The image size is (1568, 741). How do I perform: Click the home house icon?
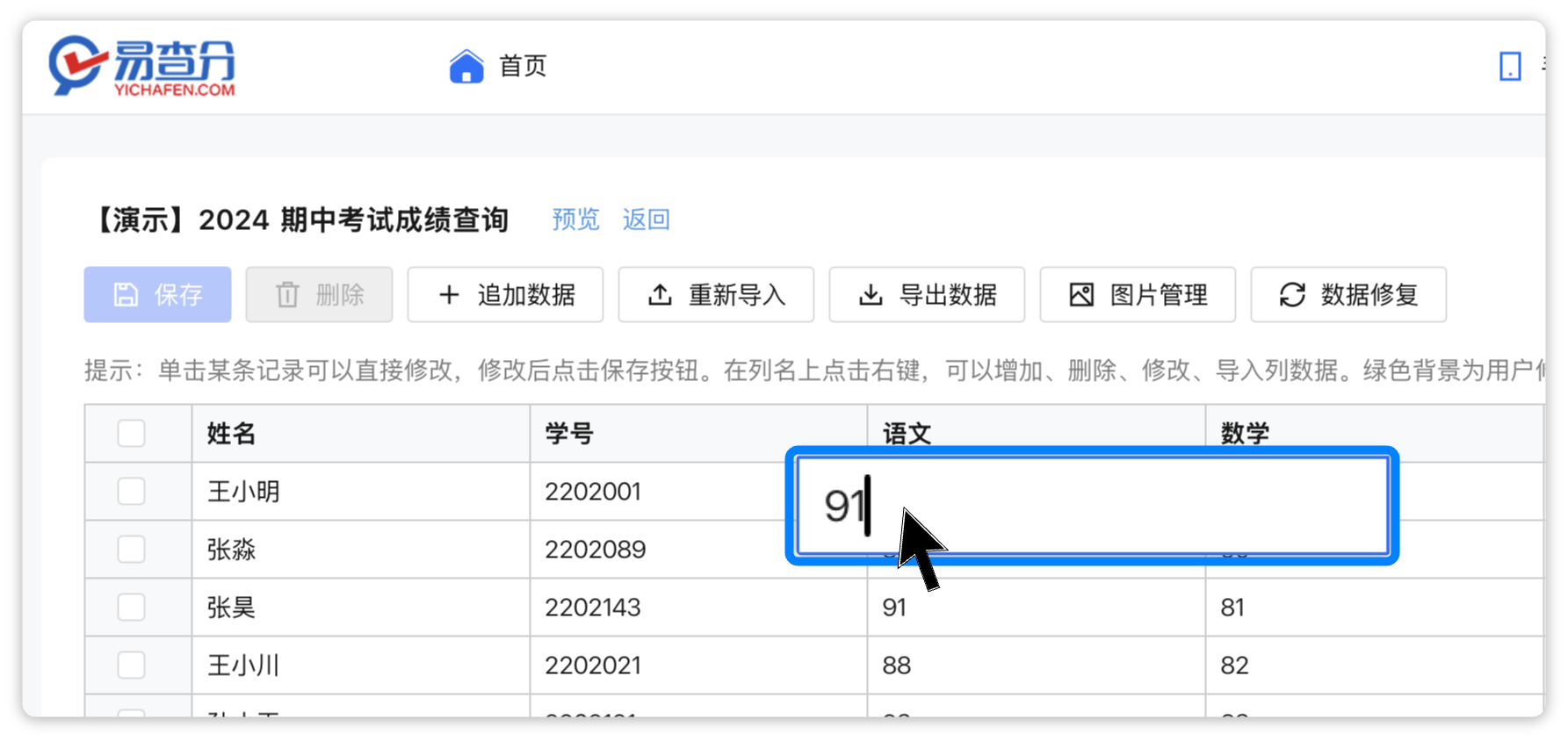(x=466, y=66)
